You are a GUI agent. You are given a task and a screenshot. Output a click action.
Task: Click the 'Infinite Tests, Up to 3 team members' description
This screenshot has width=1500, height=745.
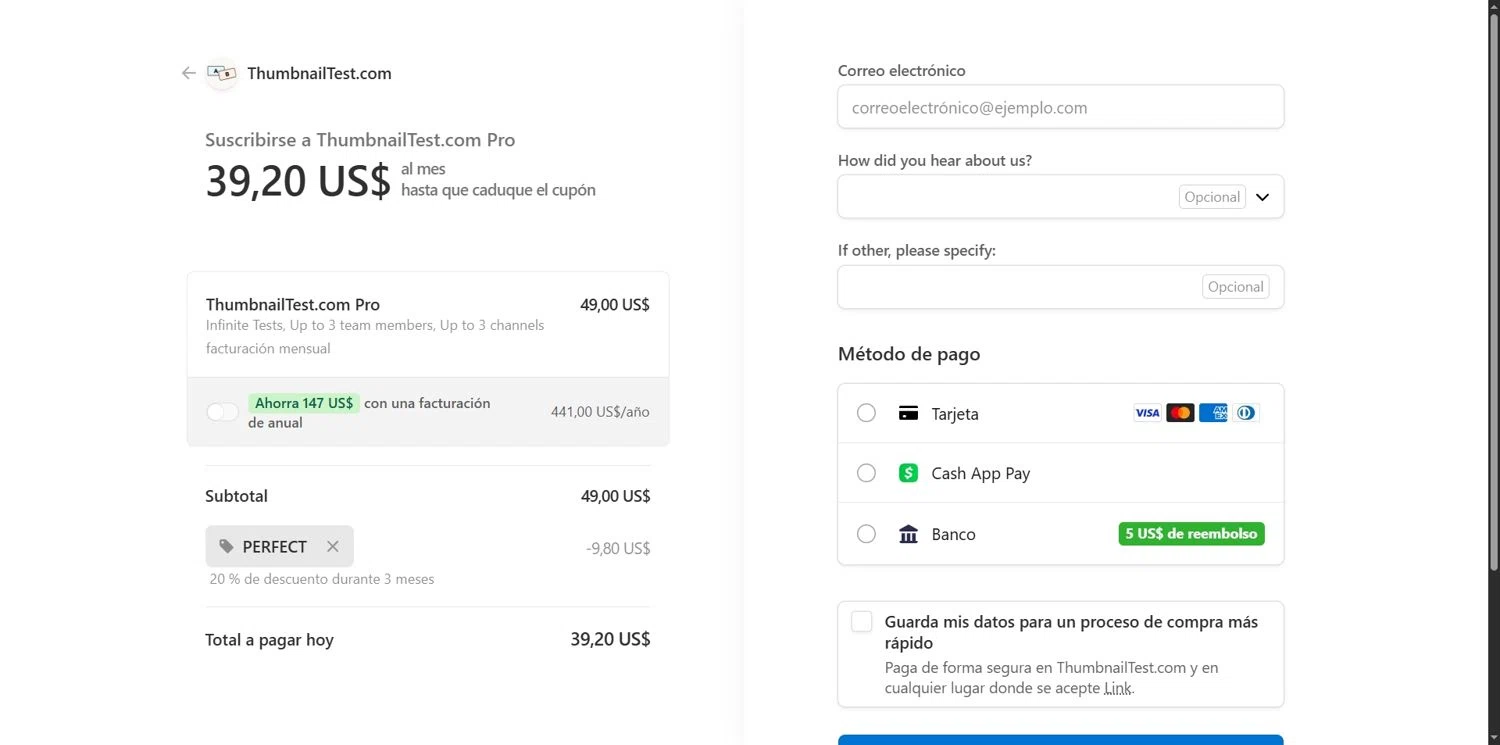(x=375, y=325)
